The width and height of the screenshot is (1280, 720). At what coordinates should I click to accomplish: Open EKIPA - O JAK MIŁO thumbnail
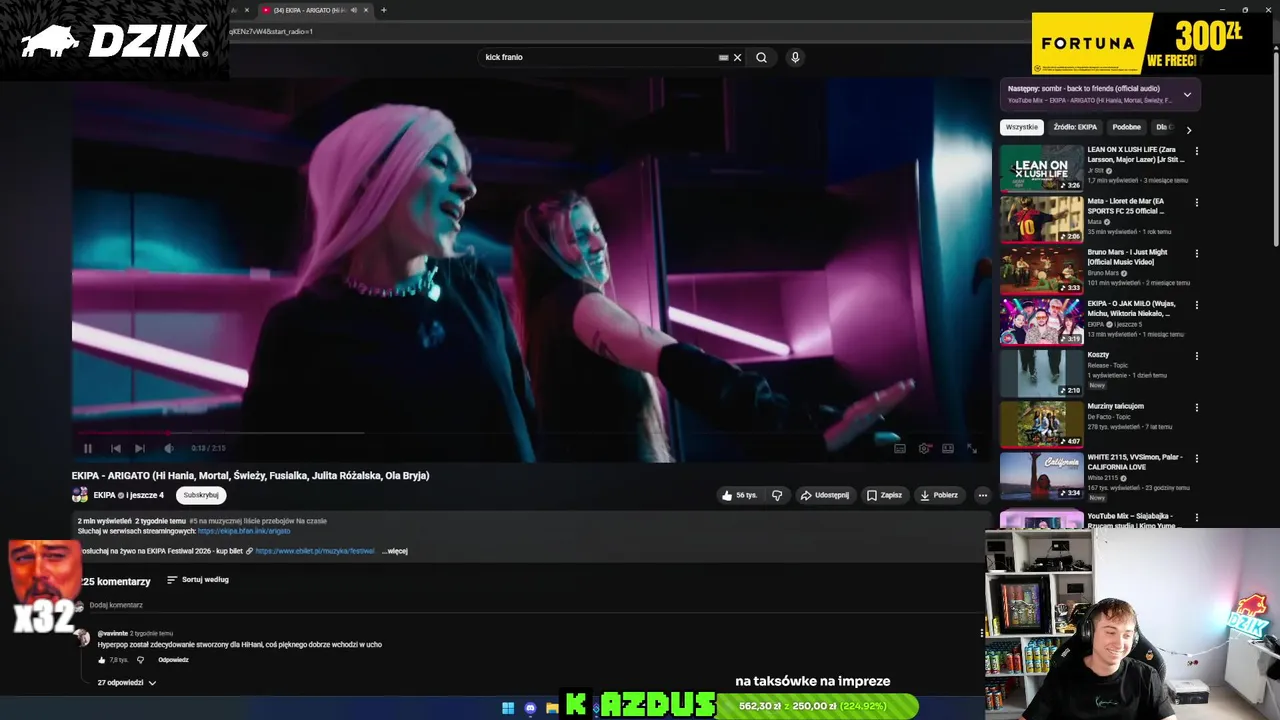(x=1041, y=321)
